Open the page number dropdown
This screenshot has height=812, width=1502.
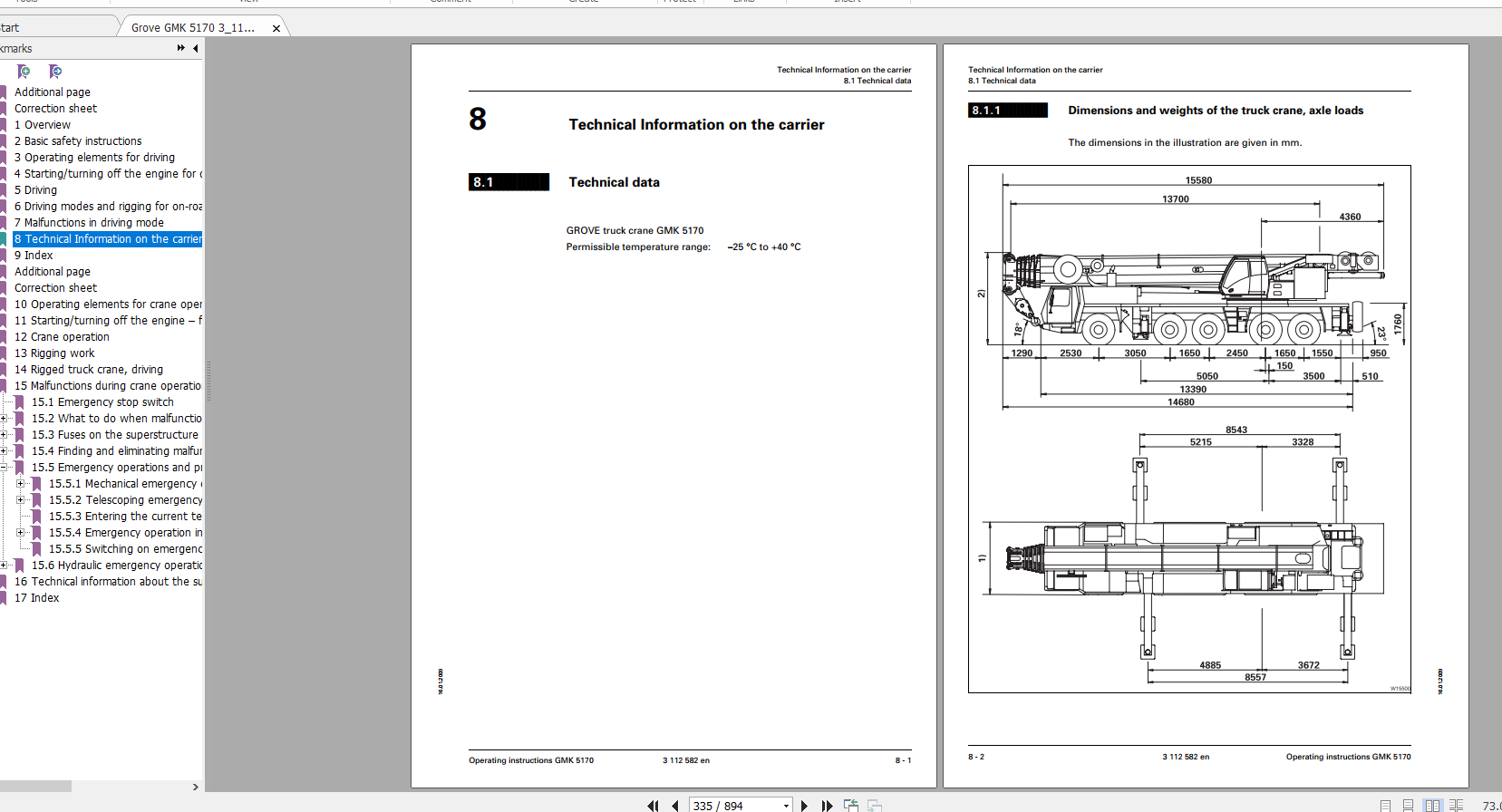coord(786,806)
